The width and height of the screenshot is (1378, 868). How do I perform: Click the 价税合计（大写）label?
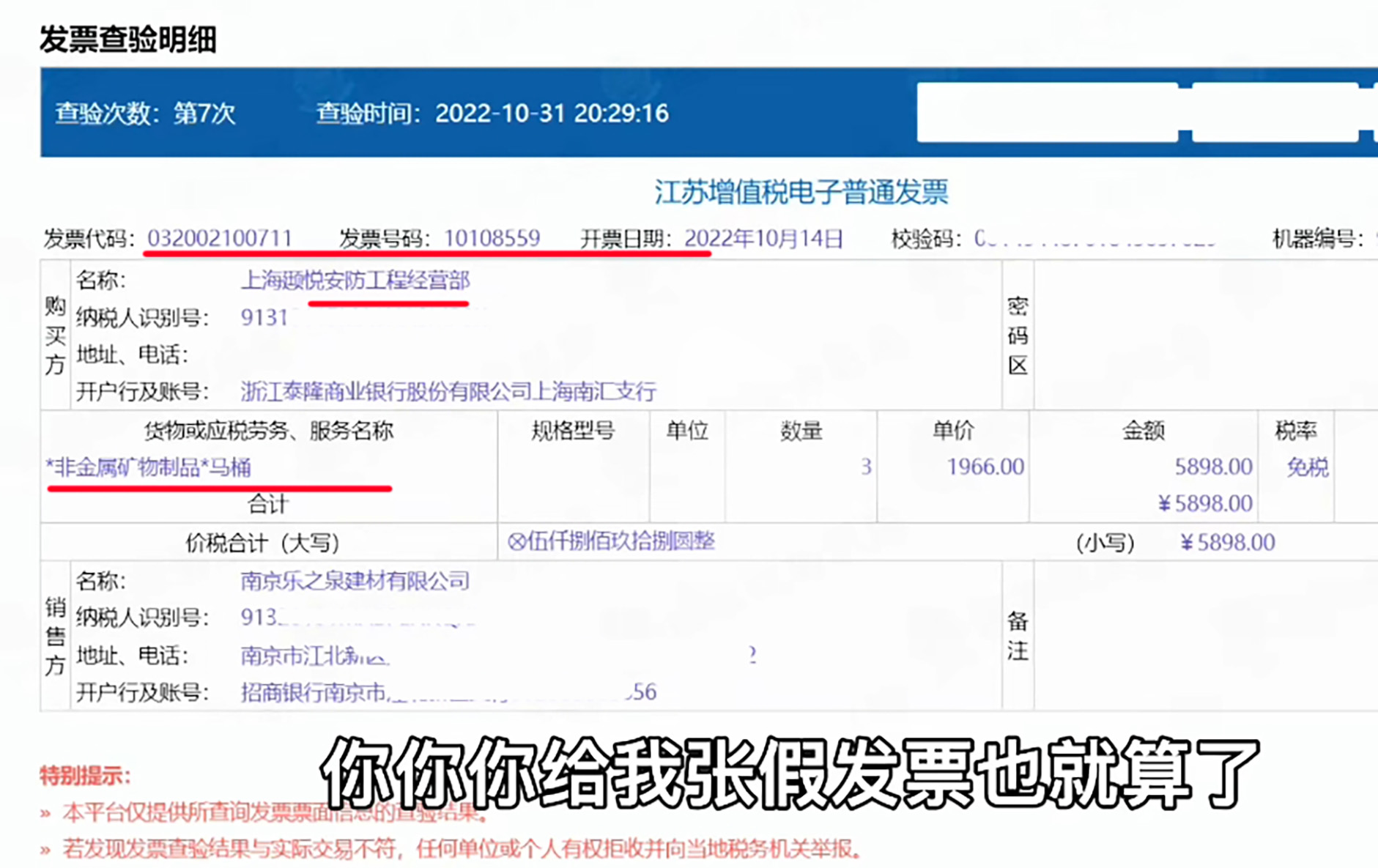coord(264,543)
